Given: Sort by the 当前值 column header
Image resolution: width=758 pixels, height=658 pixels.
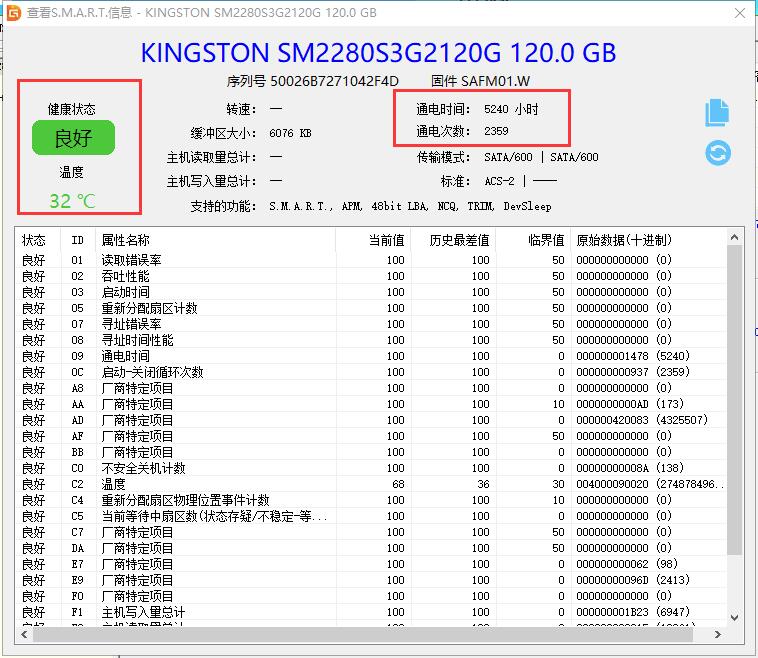Looking at the screenshot, I should point(385,240).
